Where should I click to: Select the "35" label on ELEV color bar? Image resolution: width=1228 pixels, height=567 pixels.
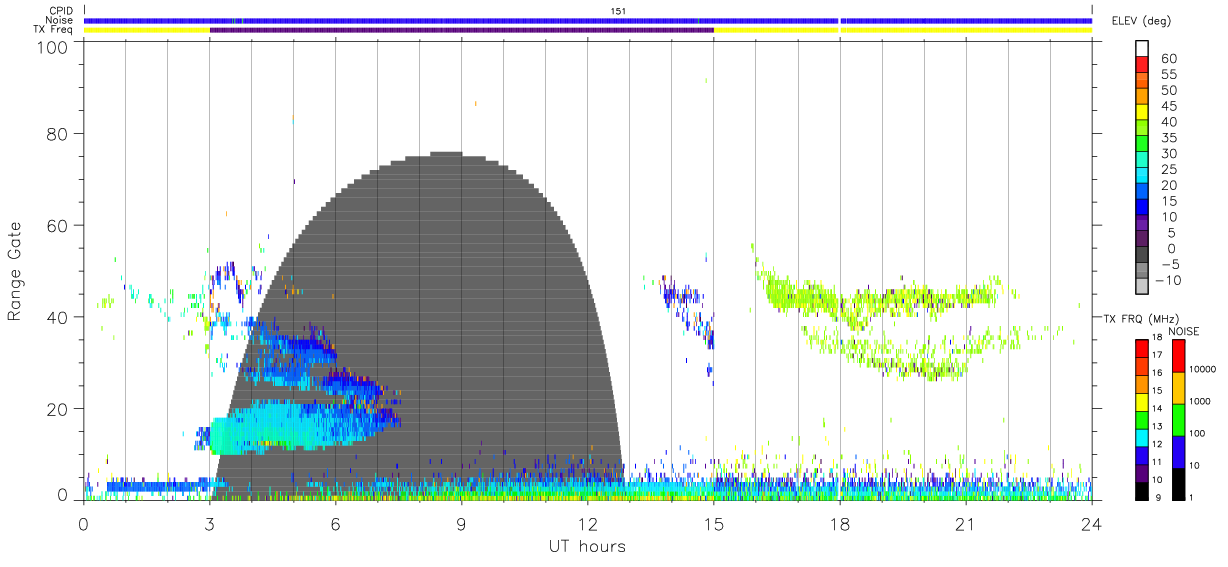pos(1169,138)
